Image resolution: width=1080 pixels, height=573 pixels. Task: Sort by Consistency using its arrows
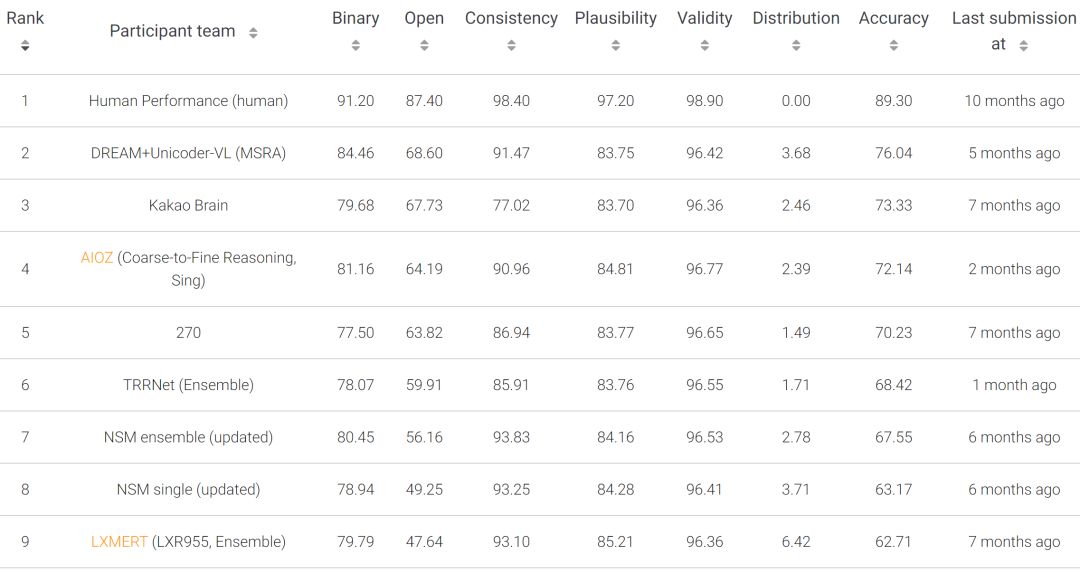tap(511, 45)
